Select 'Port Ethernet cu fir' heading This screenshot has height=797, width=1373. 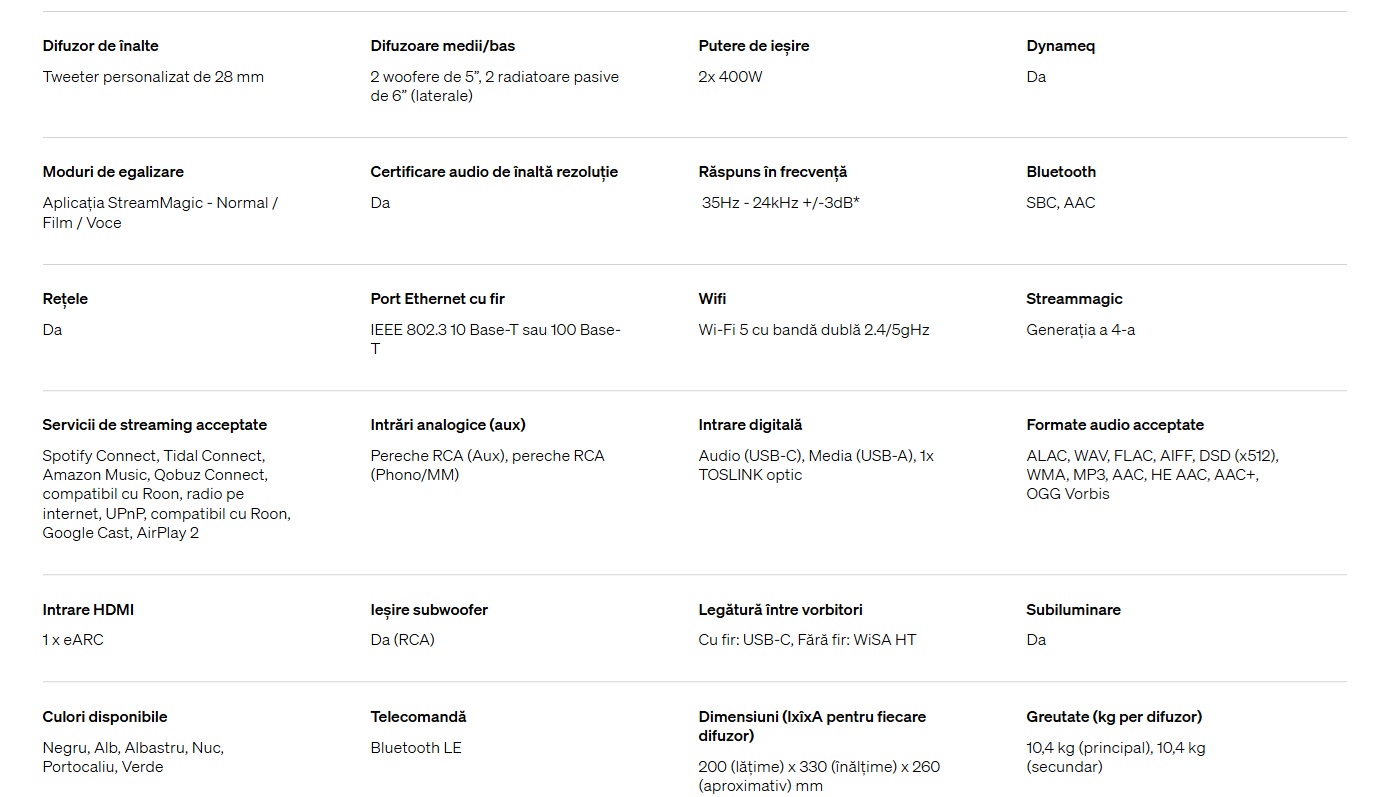tap(437, 299)
